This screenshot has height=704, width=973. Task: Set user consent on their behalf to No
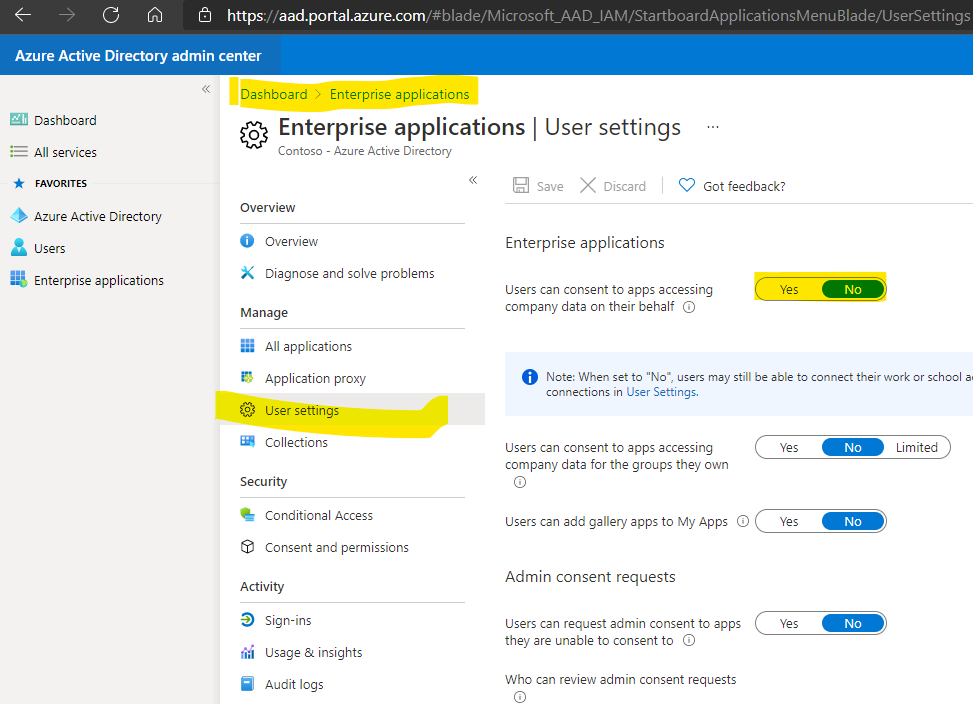853,289
